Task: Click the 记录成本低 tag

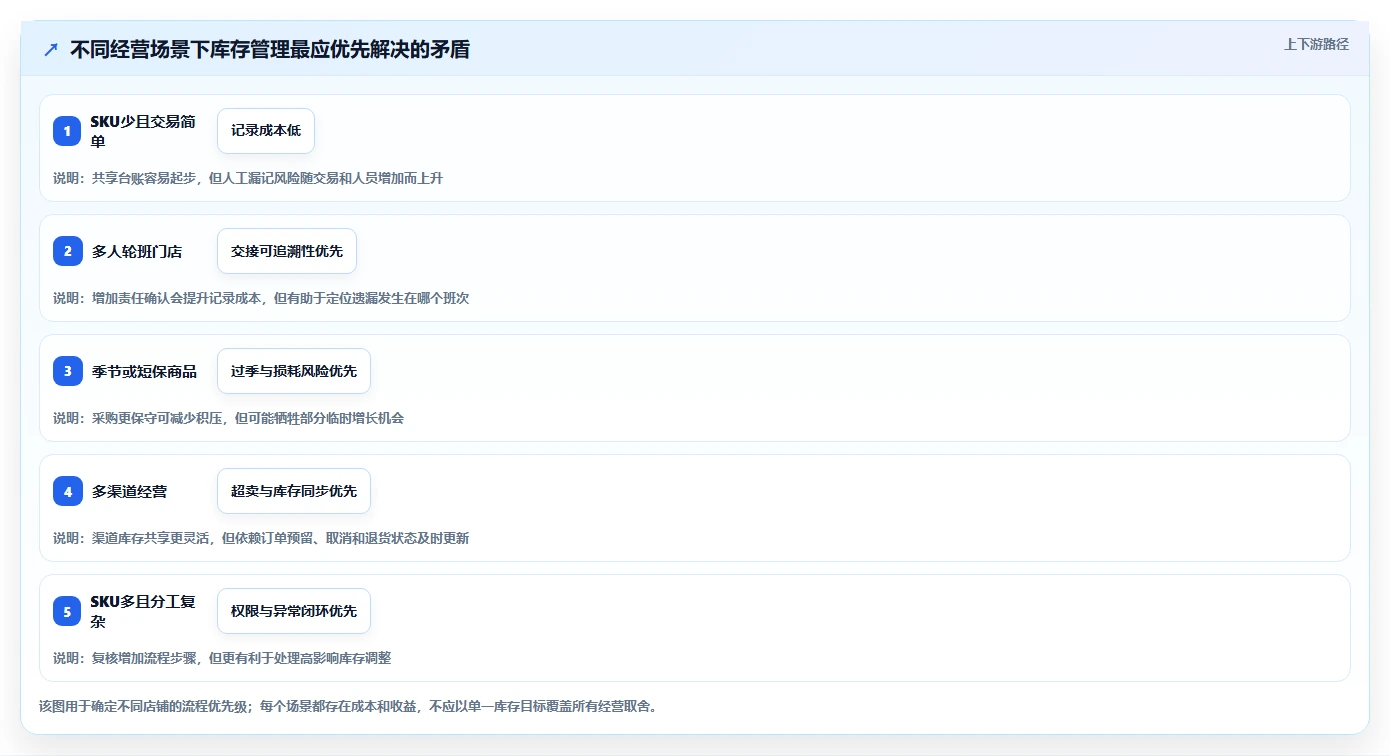Action: click(266, 131)
